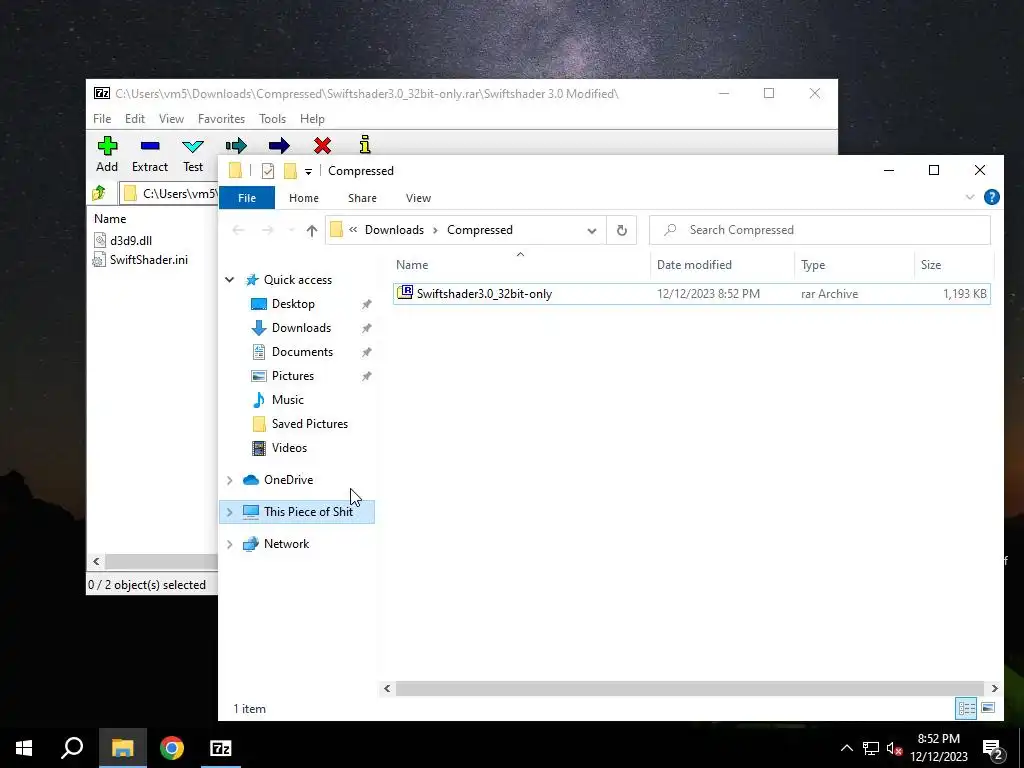Open the Edit menu in 7-Zip
Screen dimensions: 1024x768
click(x=135, y=119)
